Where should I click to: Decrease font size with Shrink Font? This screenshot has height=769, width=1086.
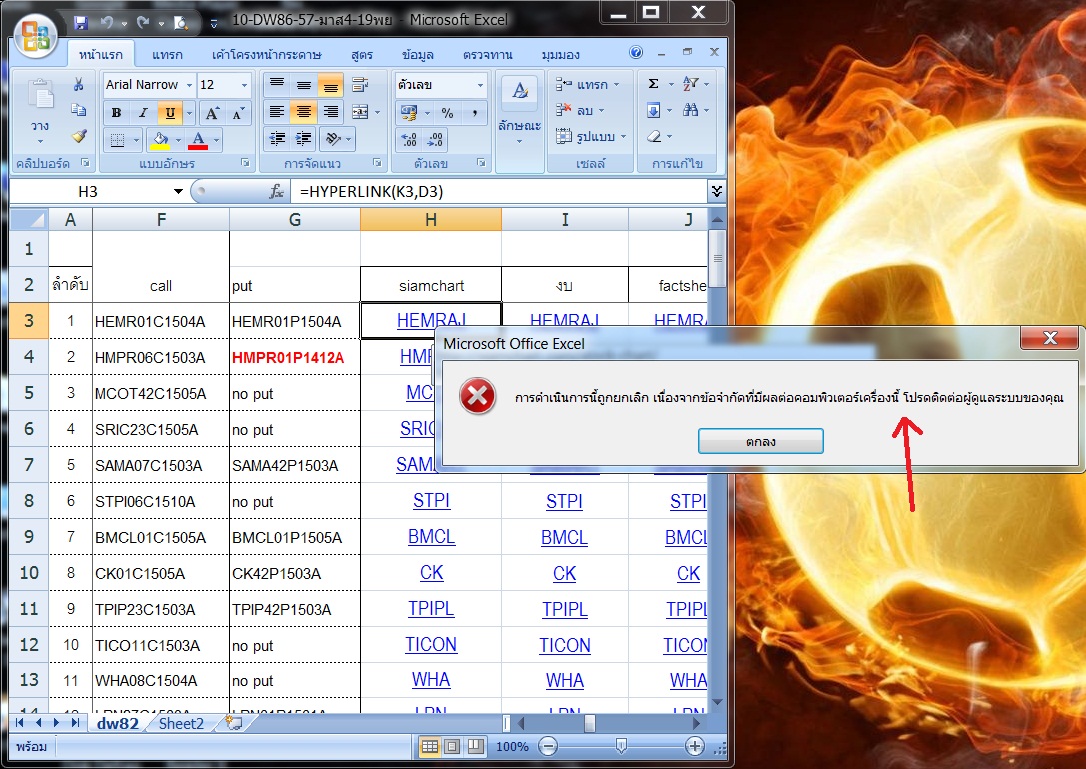238,113
